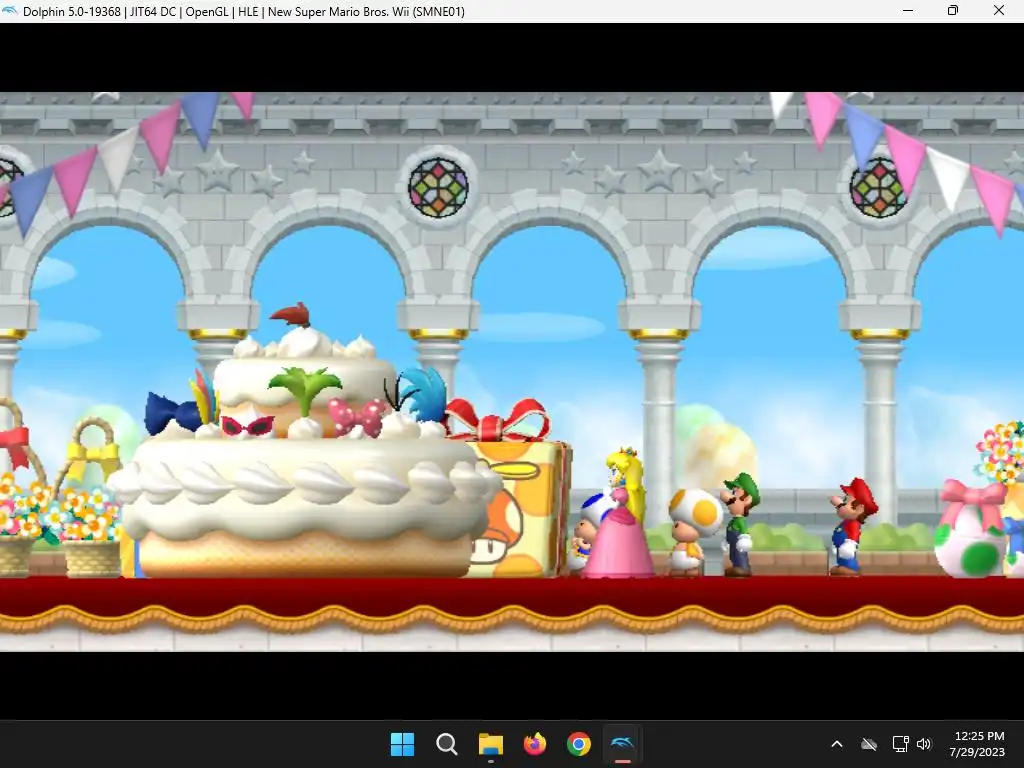Select the Dolphin emulator taskbar icon
Viewport: 1024px width, 768px height.
(x=622, y=744)
